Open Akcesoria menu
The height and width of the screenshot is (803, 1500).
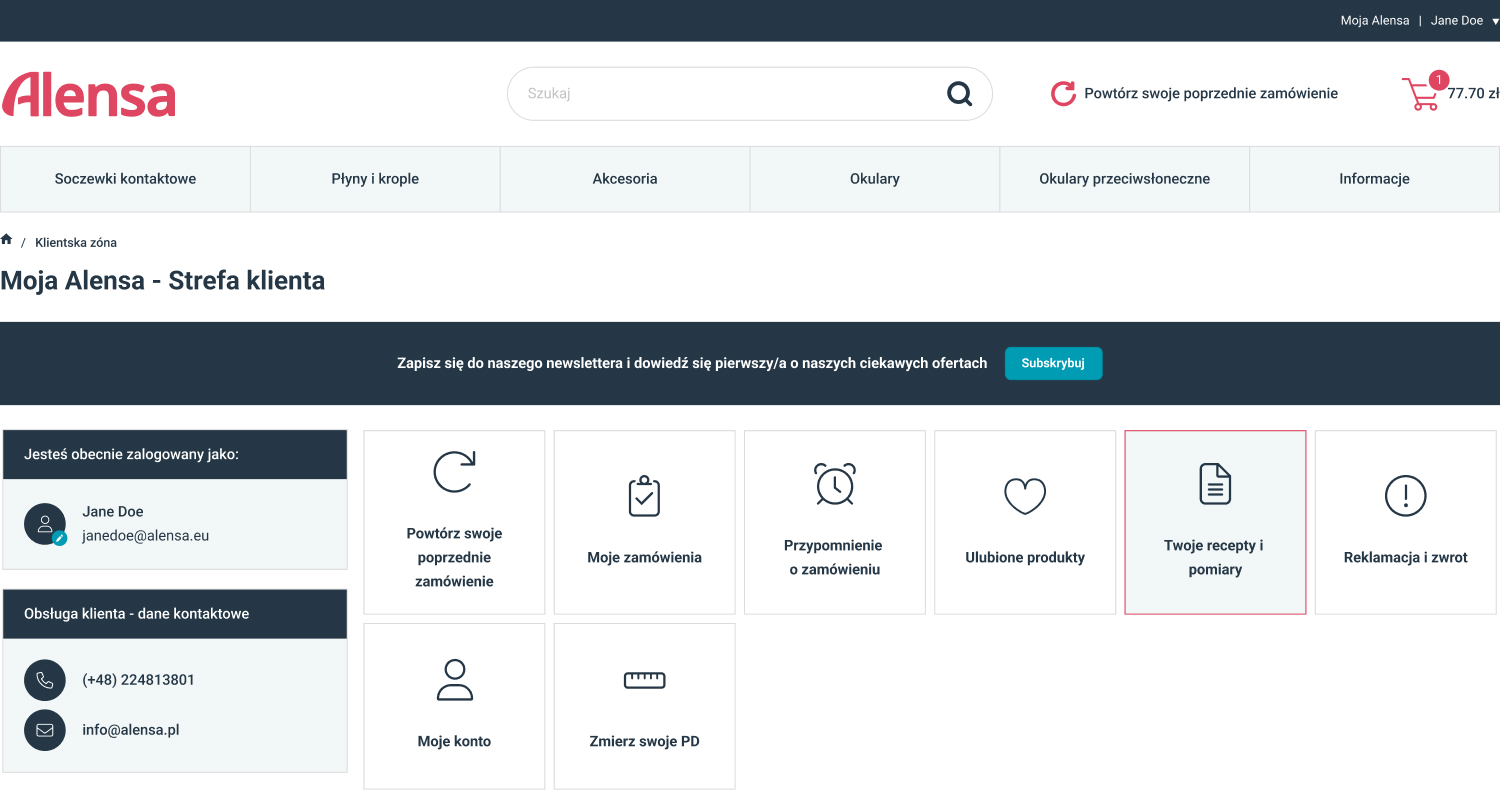click(x=625, y=179)
